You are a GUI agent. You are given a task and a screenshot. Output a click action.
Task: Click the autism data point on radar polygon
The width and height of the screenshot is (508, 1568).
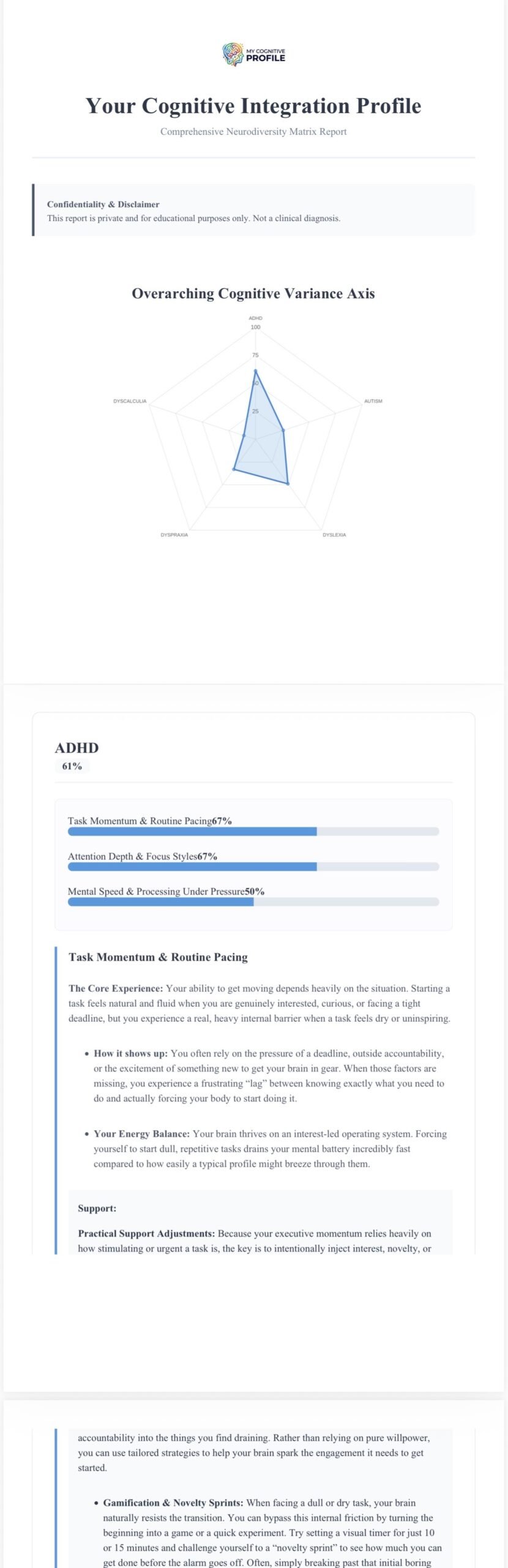283,431
